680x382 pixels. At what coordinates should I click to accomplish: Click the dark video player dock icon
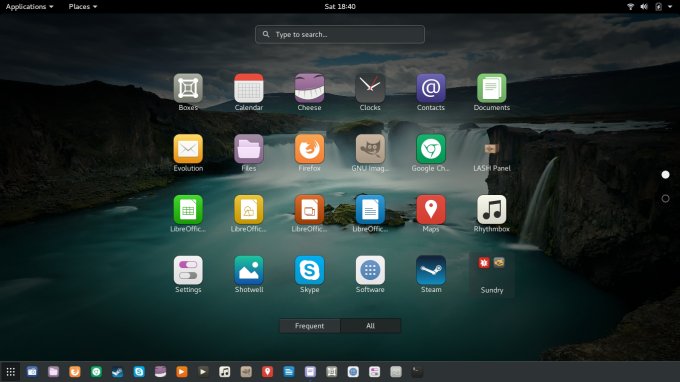click(x=203, y=372)
